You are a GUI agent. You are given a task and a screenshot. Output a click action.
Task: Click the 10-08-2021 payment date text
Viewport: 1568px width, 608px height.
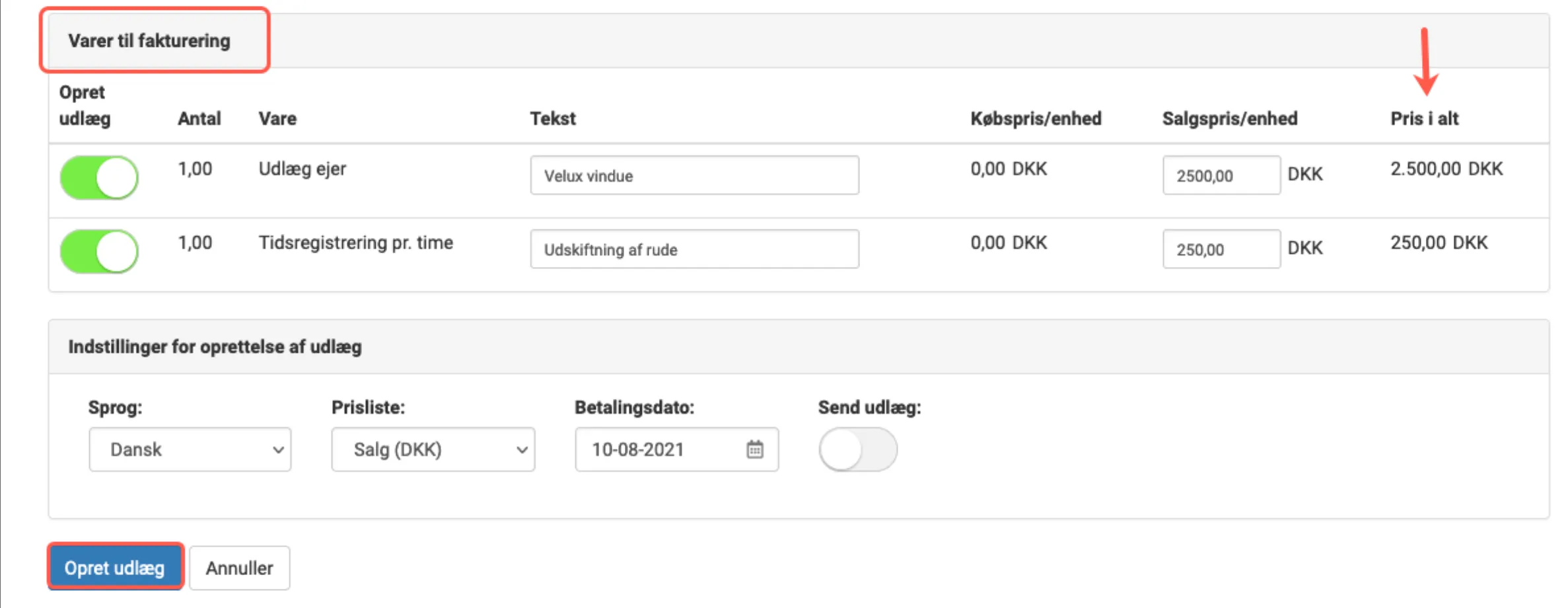point(638,449)
